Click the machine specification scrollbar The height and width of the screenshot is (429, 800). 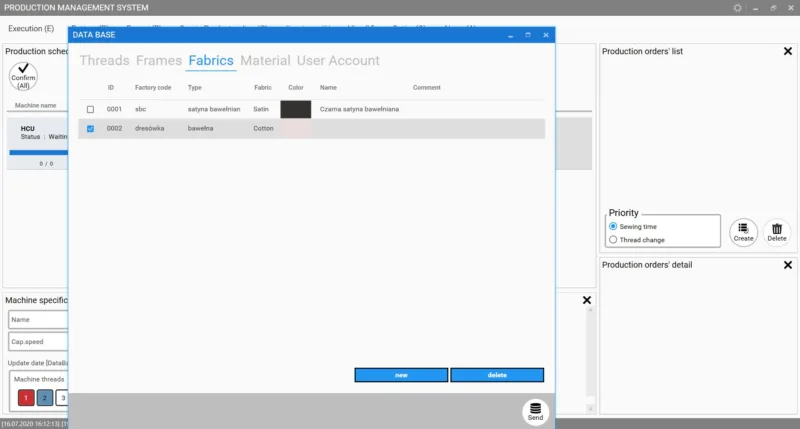pyautogui.click(x=590, y=358)
